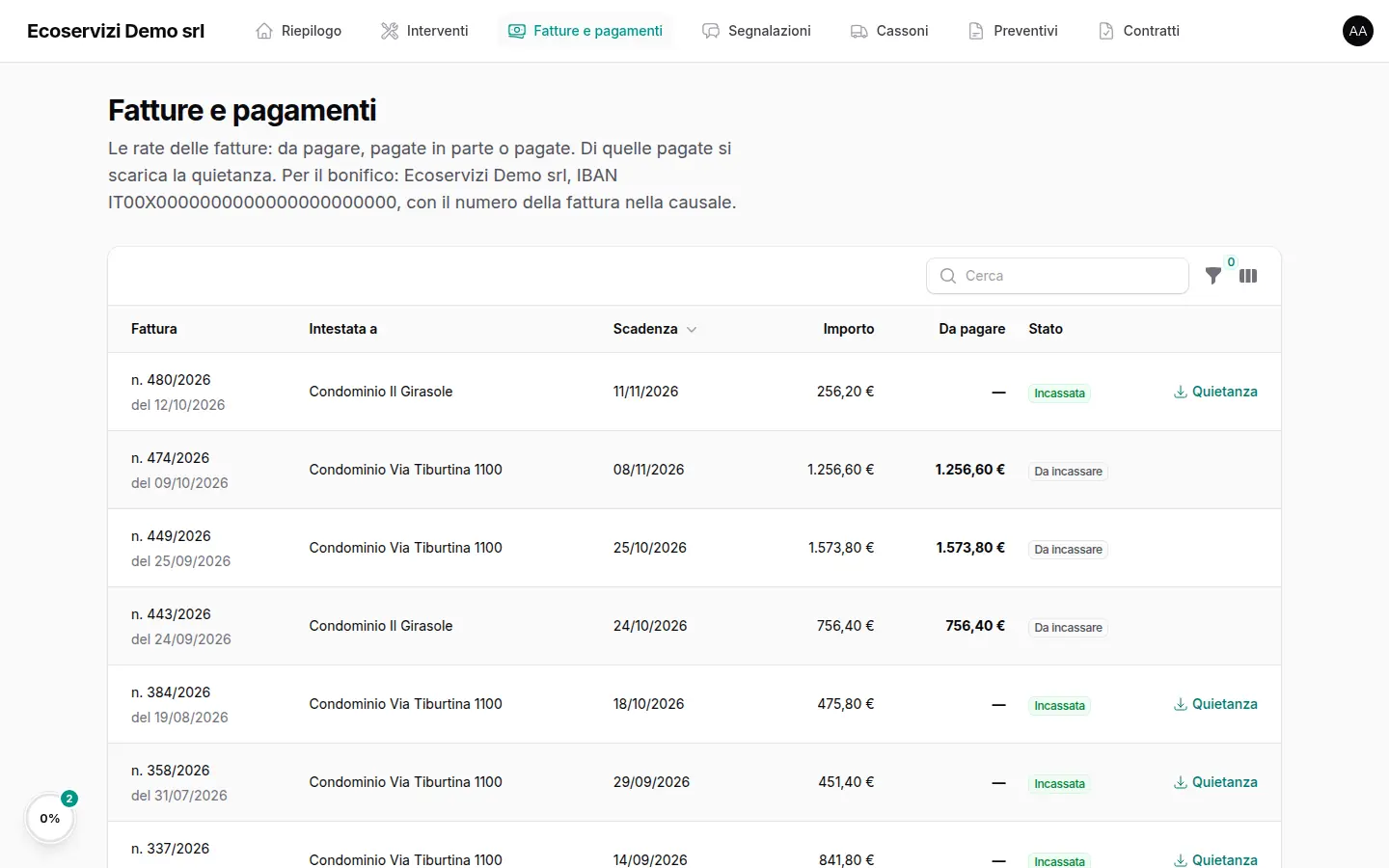1389x868 pixels.
Task: Click the Importo column header
Action: pyautogui.click(x=849, y=329)
